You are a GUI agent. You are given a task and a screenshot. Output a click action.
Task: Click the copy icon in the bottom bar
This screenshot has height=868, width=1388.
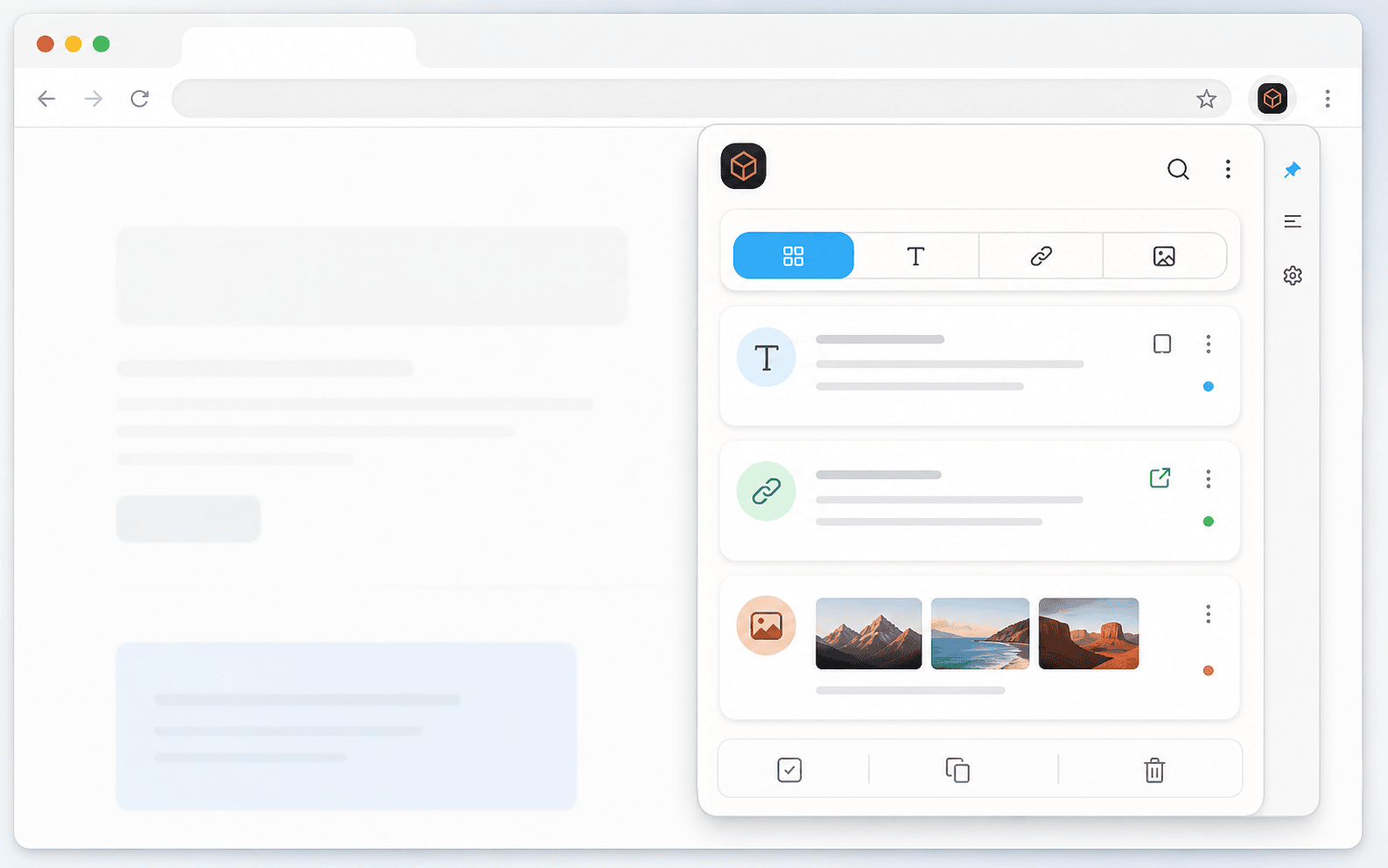coord(957,770)
